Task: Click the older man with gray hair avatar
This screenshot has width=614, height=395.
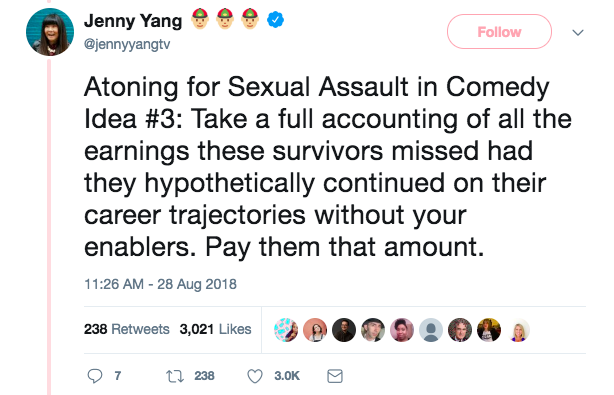Action: (x=460, y=330)
